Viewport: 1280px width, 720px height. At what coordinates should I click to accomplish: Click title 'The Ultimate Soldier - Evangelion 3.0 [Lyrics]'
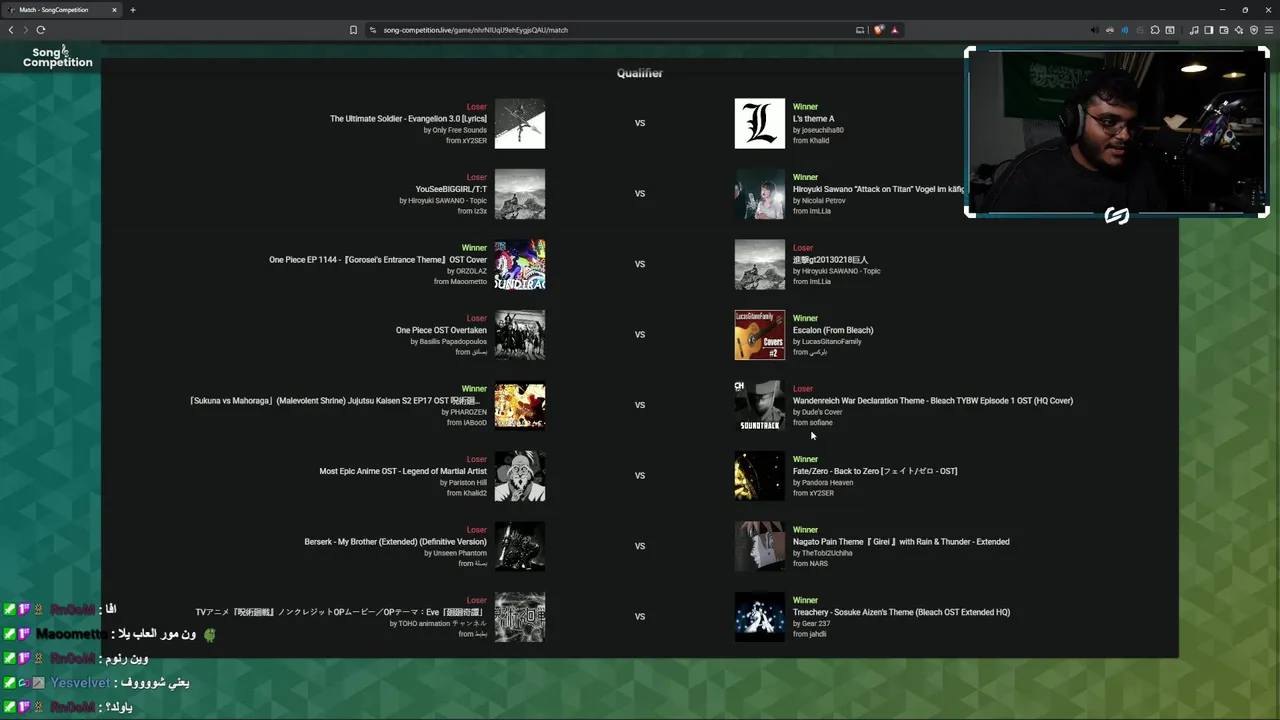tap(408, 119)
